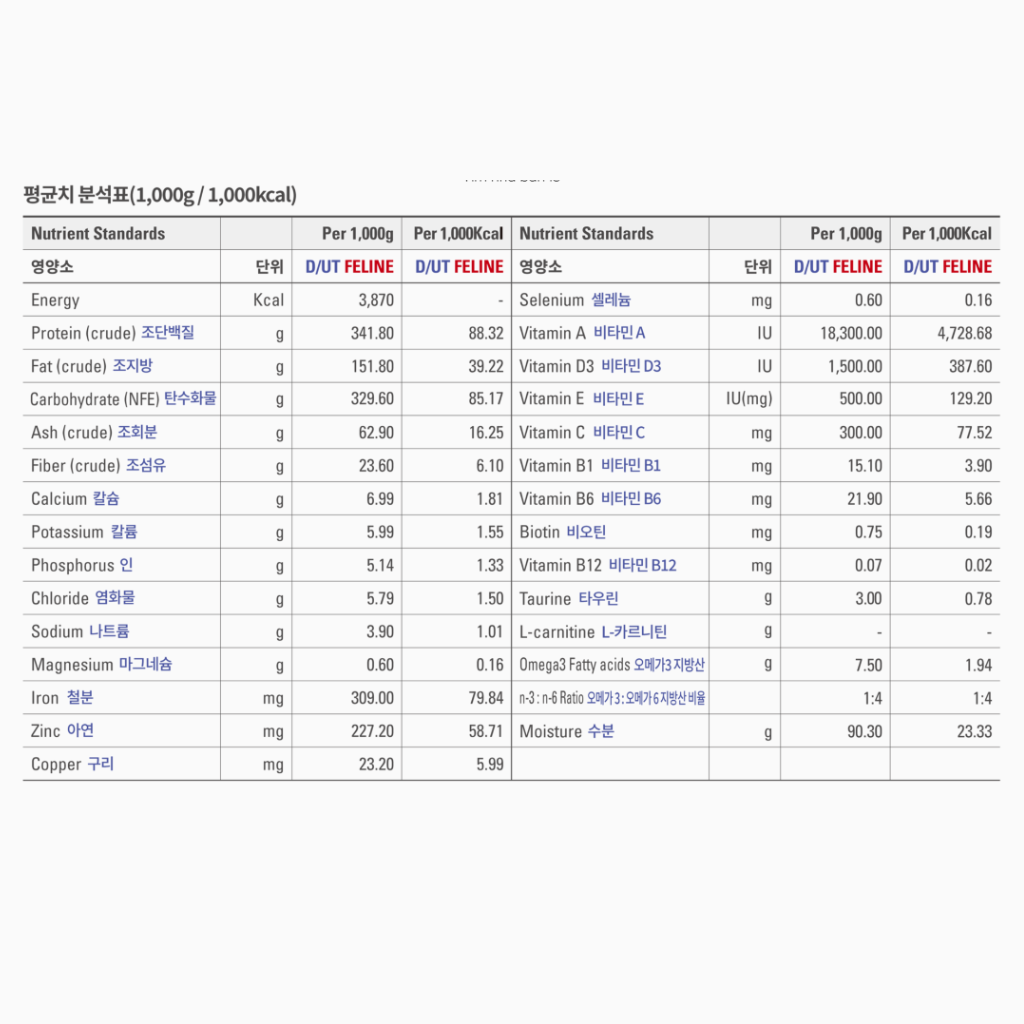
Task: Click the Protein value "341.80"
Action: click(x=372, y=334)
